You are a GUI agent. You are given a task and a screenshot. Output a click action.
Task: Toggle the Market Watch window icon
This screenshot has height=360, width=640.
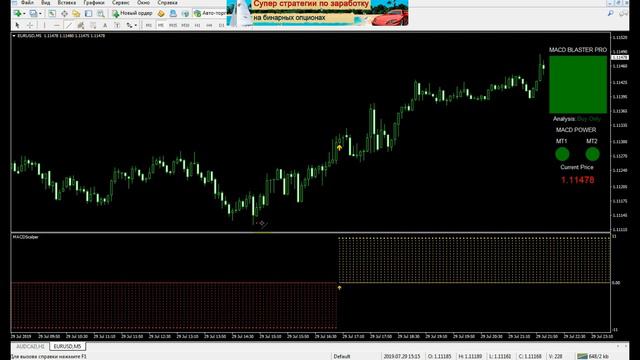pyautogui.click(x=52, y=13)
